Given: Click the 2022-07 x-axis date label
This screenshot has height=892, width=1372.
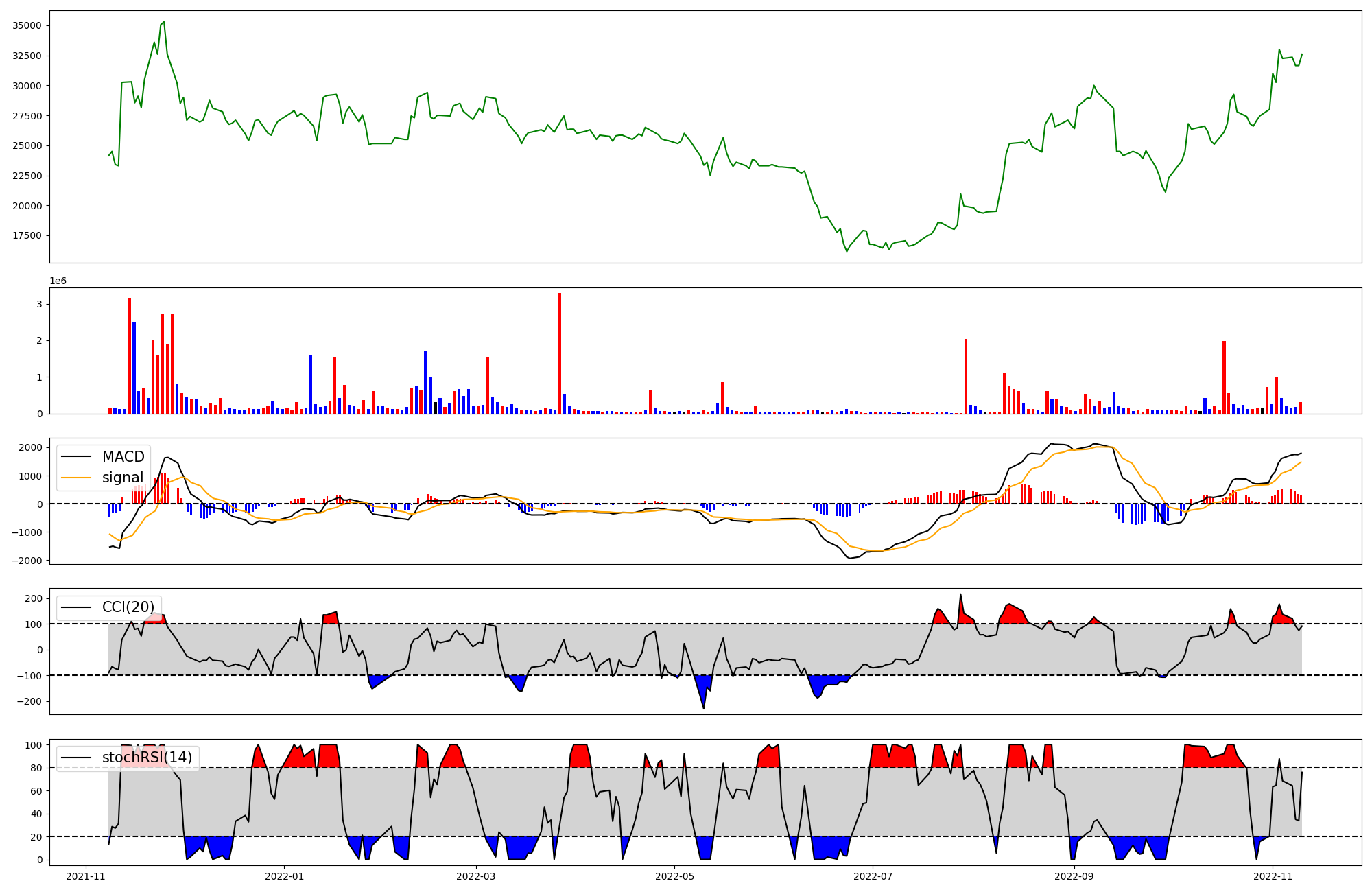Looking at the screenshot, I should point(873,876).
